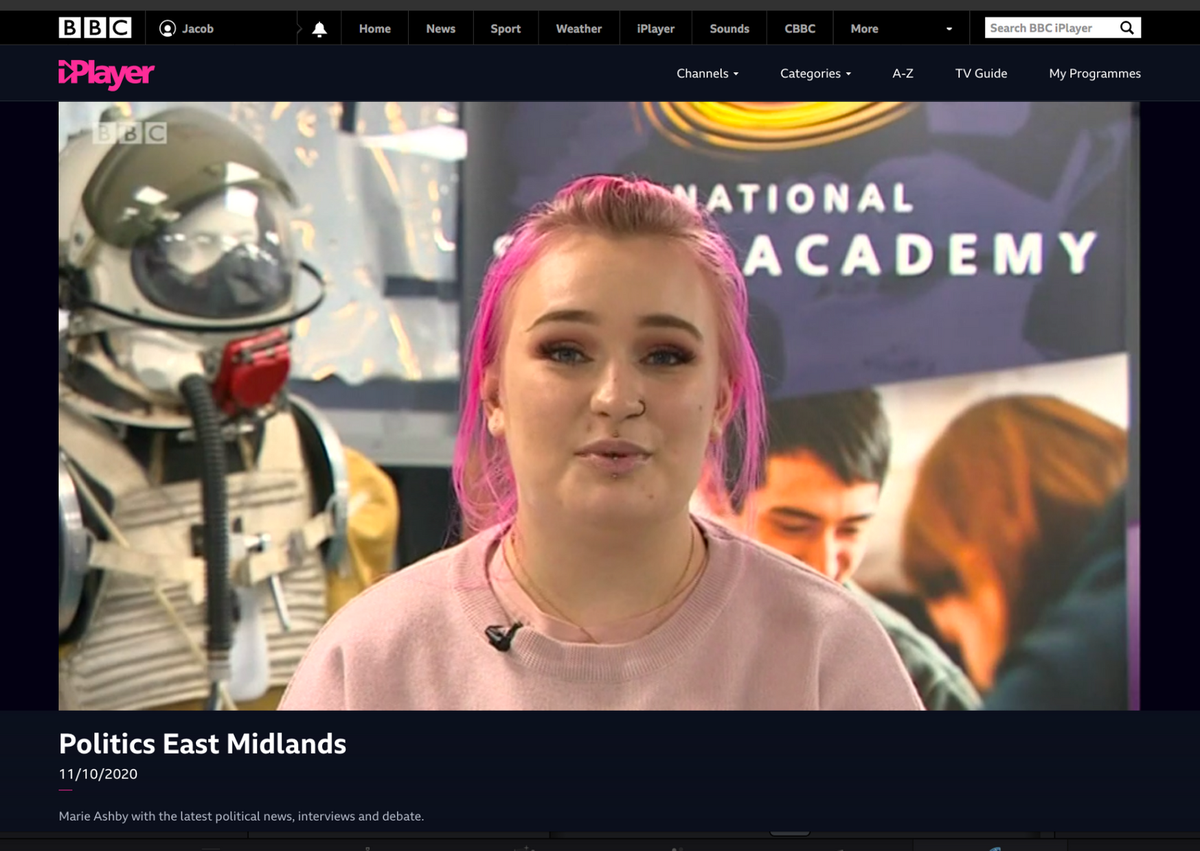Open the A-Z programme list
This screenshot has width=1200, height=851.
pyautogui.click(x=903, y=73)
